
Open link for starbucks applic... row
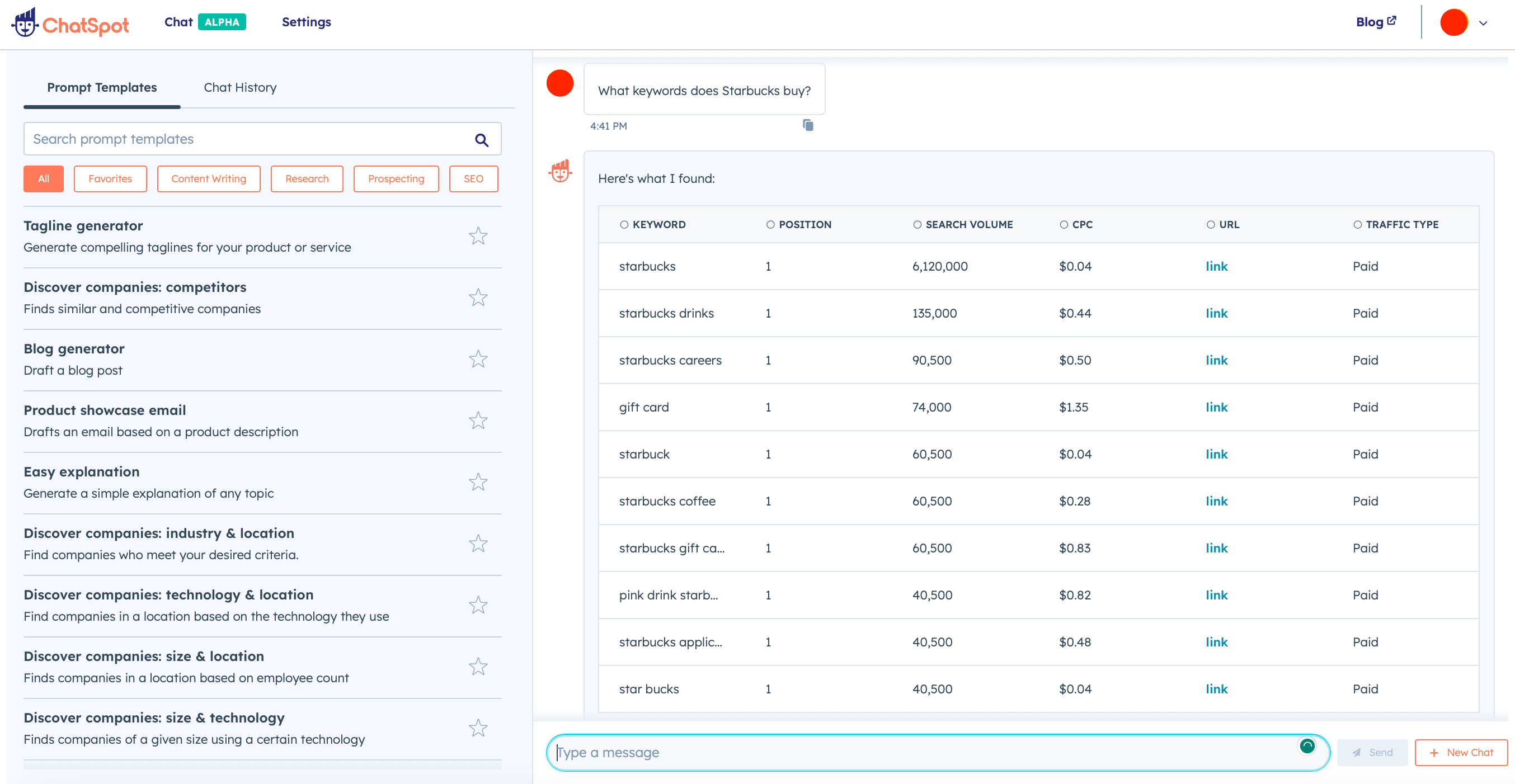coord(1216,643)
